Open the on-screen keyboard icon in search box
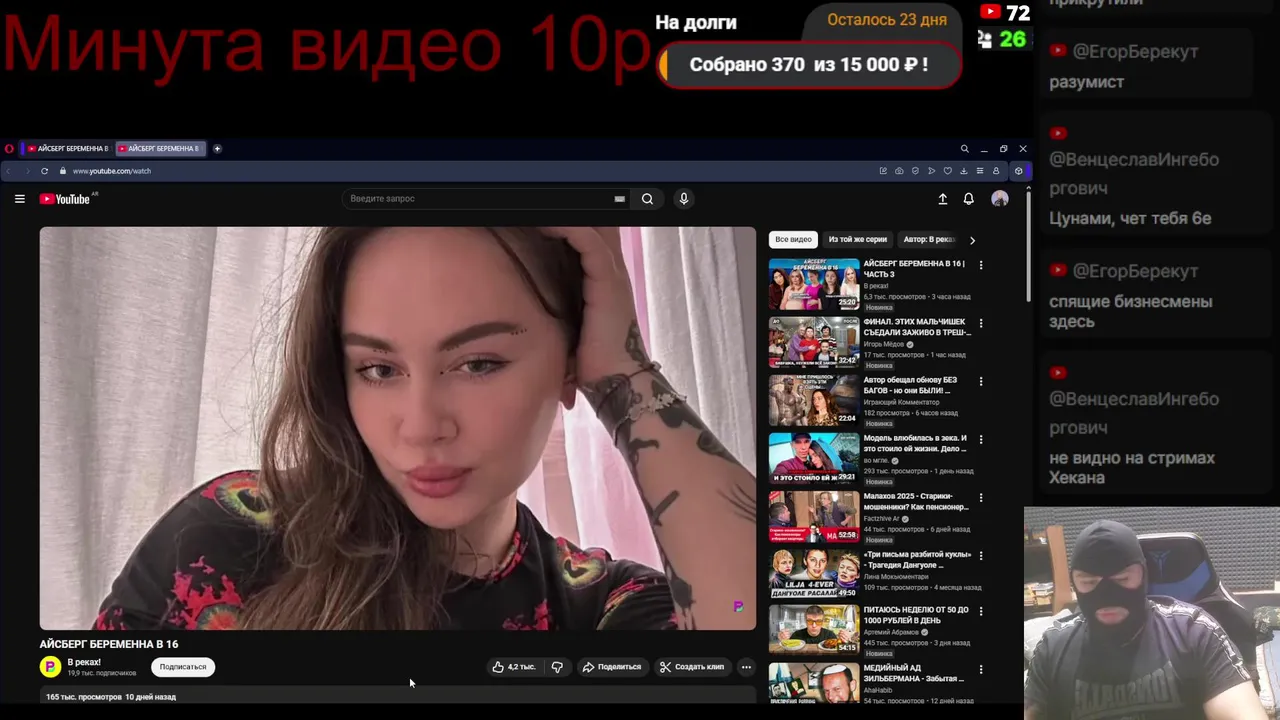Image resolution: width=1280 pixels, height=720 pixels. pyautogui.click(x=619, y=199)
